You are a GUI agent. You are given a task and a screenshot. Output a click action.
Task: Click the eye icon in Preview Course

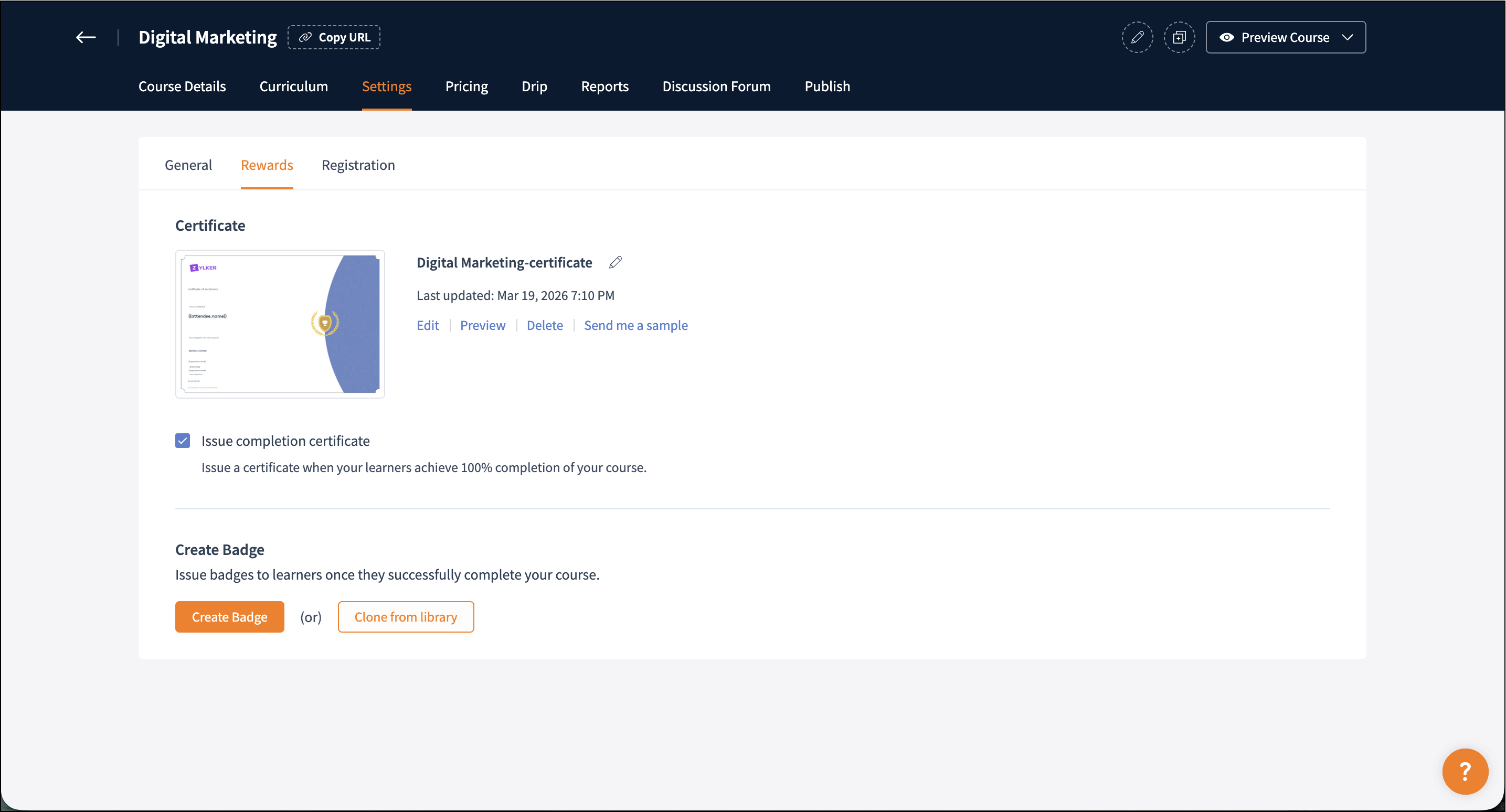click(1226, 37)
